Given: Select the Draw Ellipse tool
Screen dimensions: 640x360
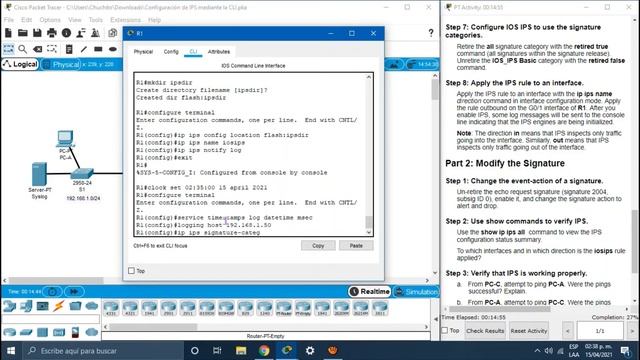Looking at the screenshot, I should point(113,49).
